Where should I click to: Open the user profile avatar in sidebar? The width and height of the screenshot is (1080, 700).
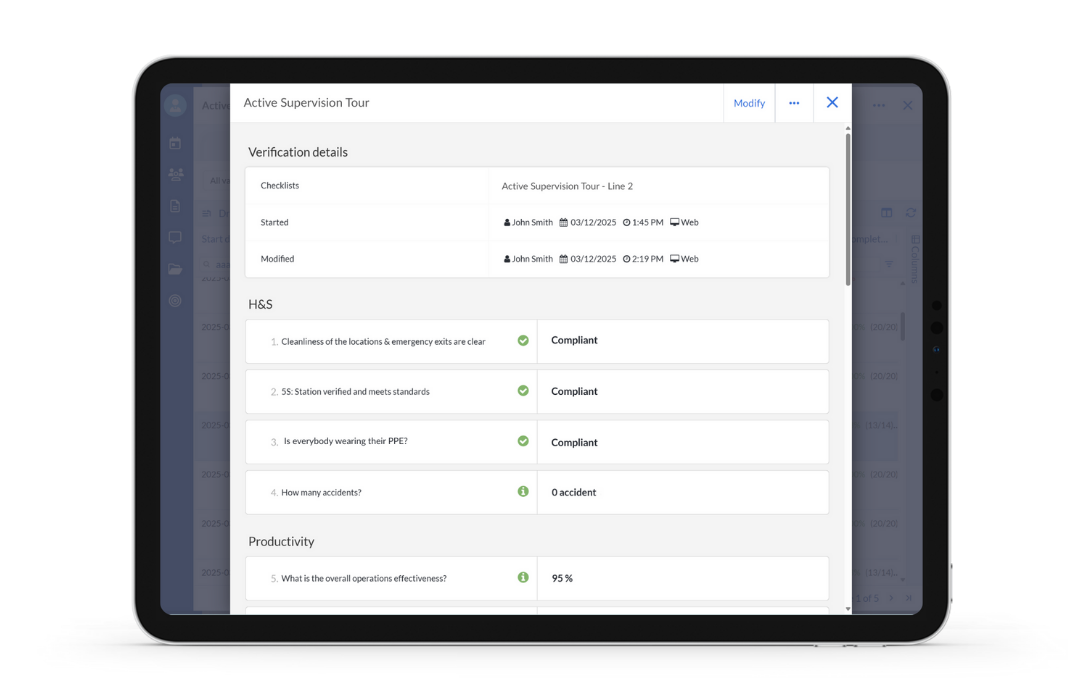click(176, 105)
